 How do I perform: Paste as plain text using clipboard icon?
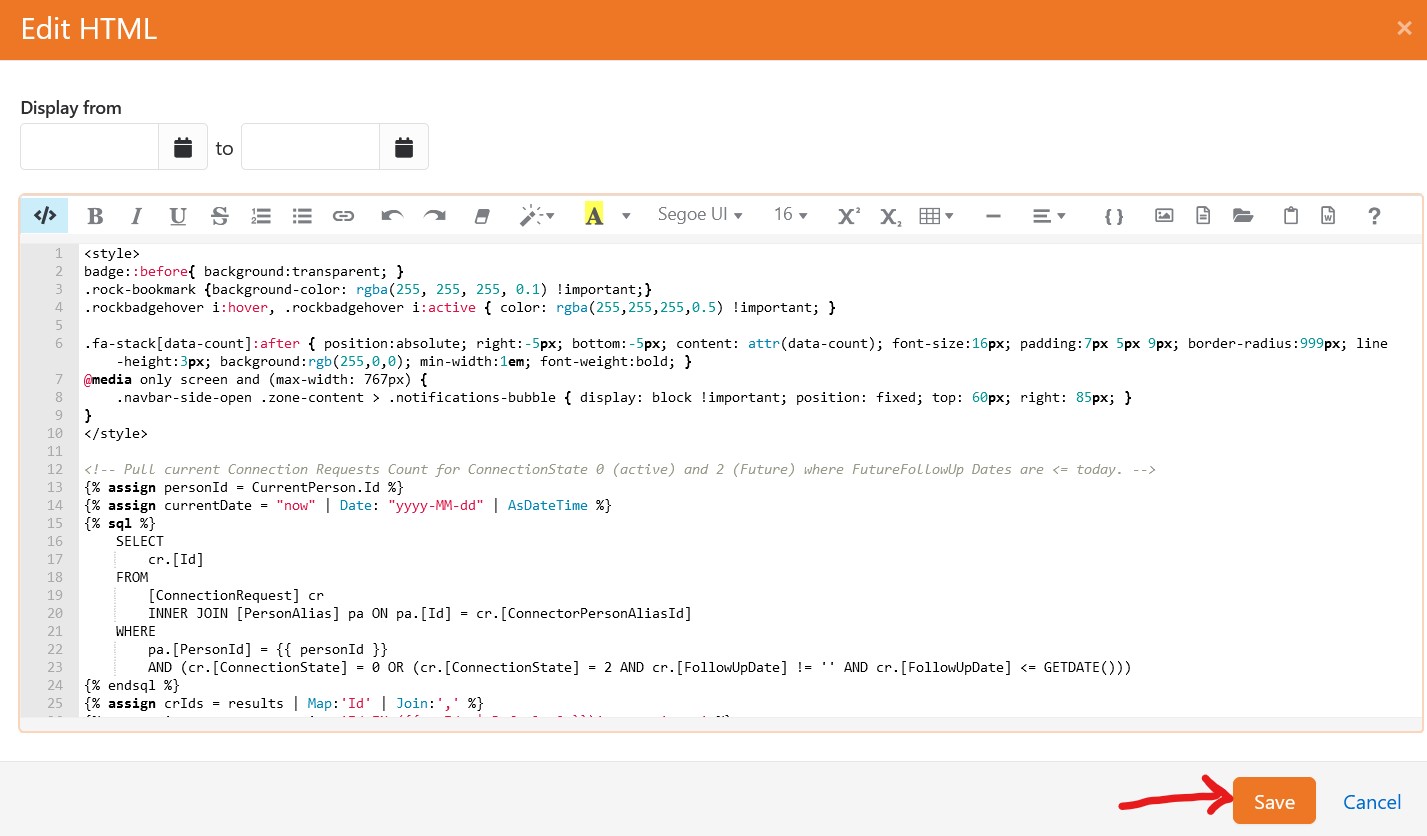pos(1291,215)
